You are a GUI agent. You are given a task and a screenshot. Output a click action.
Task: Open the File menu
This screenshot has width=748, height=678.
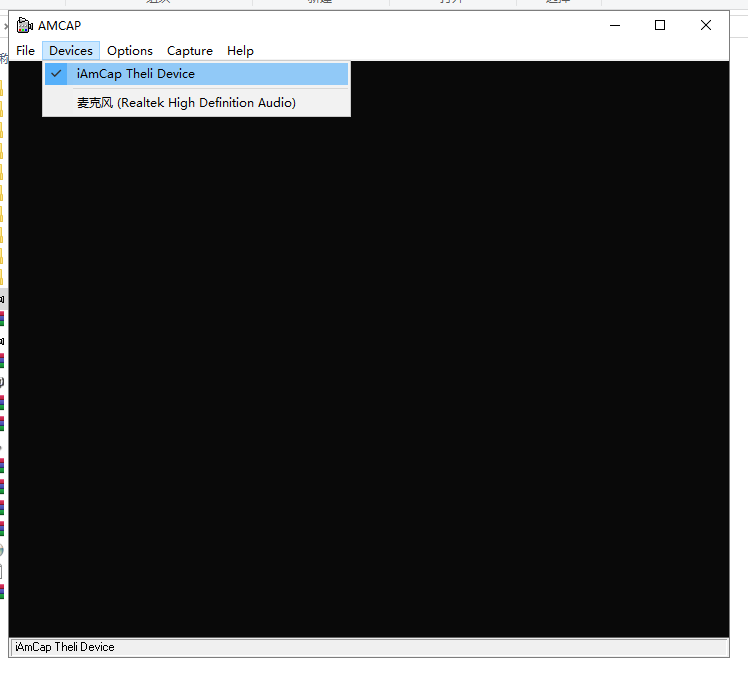point(25,51)
